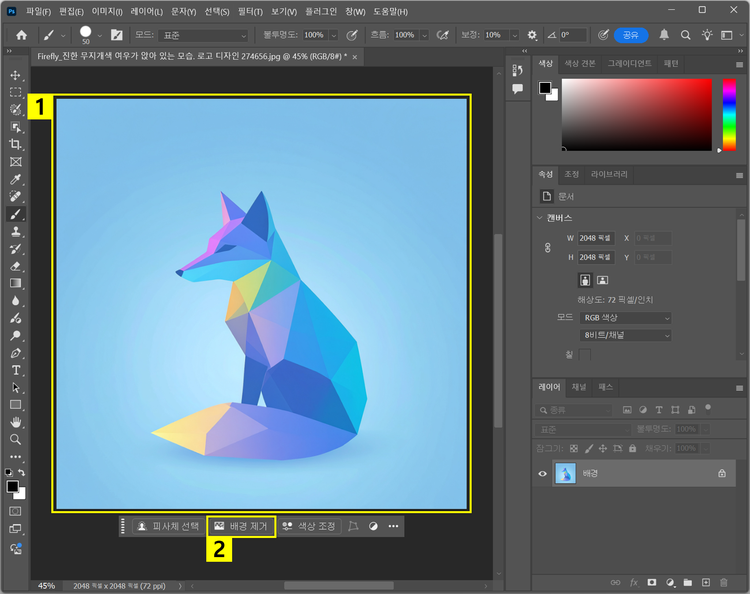750x594 pixels.
Task: Select the Zoom tool in toolbar
Action: [15, 439]
